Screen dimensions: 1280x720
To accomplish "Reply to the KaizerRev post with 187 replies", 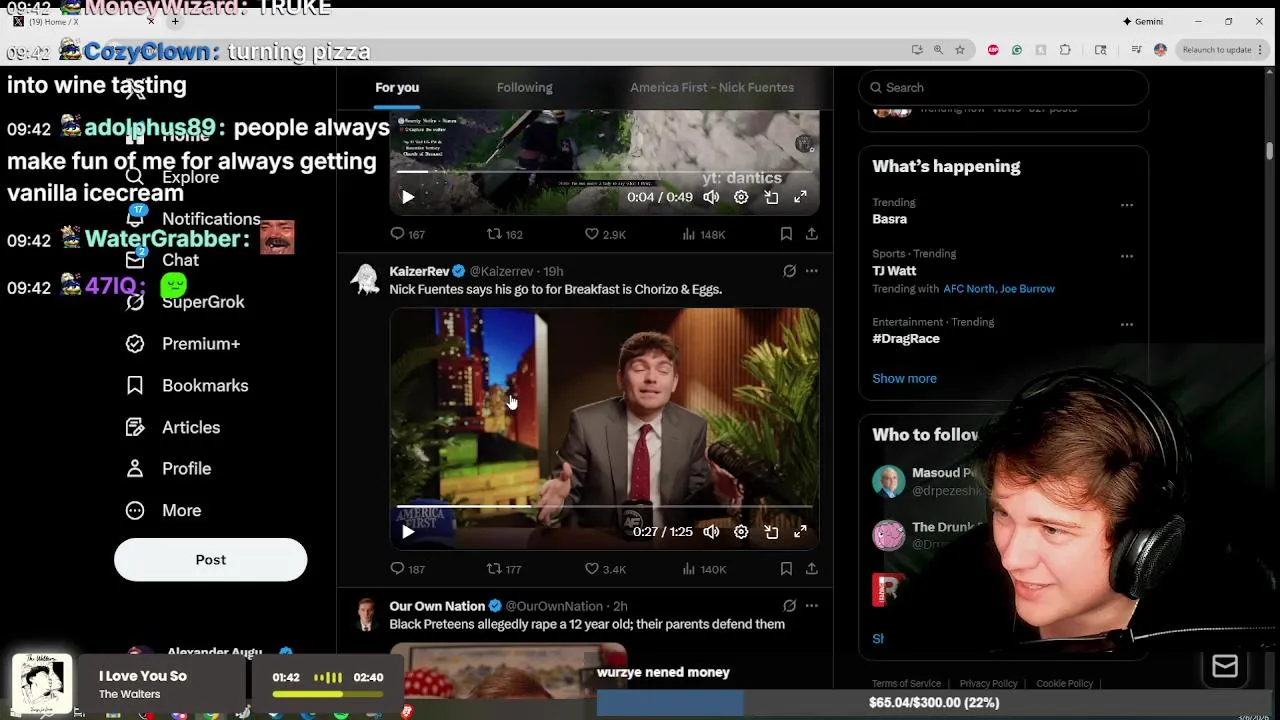I will (407, 569).
